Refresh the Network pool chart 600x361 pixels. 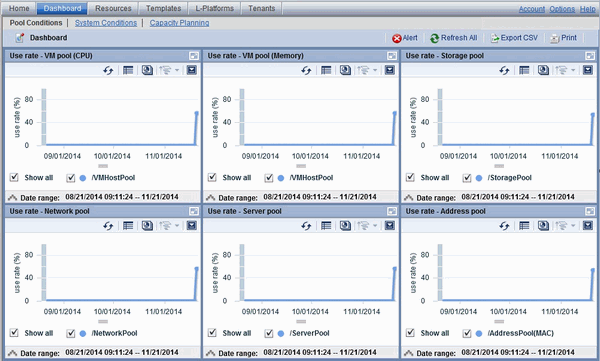point(108,226)
